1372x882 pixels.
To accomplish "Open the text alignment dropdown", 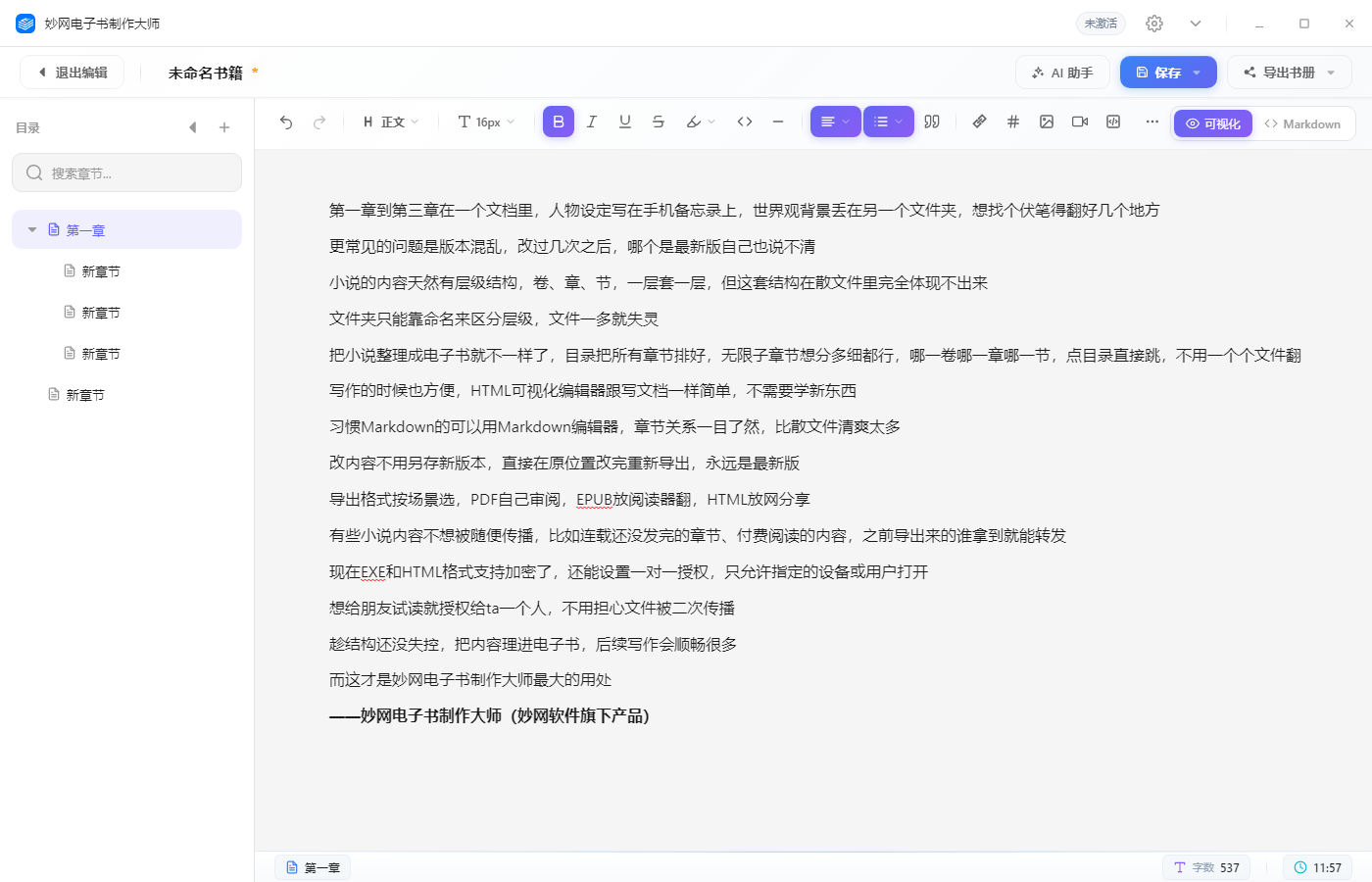I will pyautogui.click(x=836, y=122).
